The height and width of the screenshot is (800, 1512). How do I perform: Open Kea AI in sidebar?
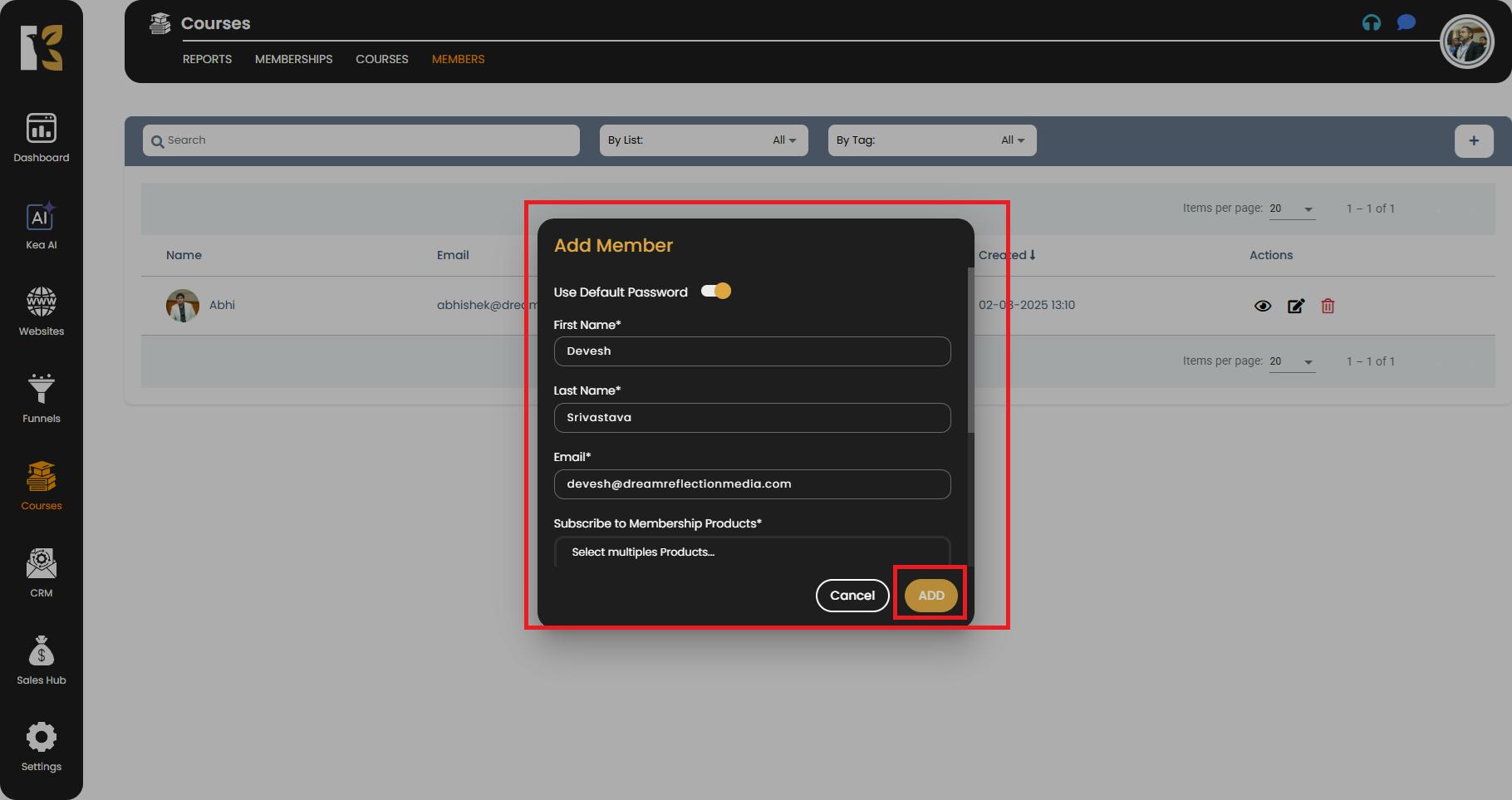[41, 226]
